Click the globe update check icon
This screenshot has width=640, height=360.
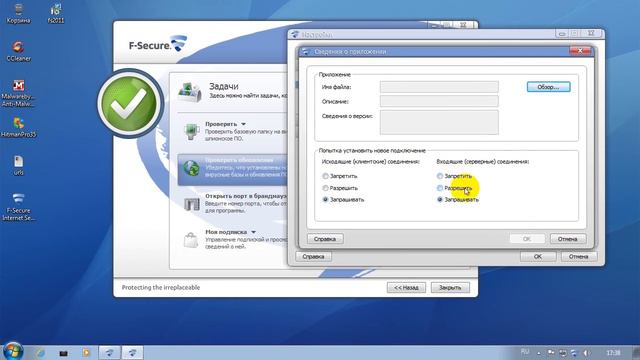tap(191, 168)
